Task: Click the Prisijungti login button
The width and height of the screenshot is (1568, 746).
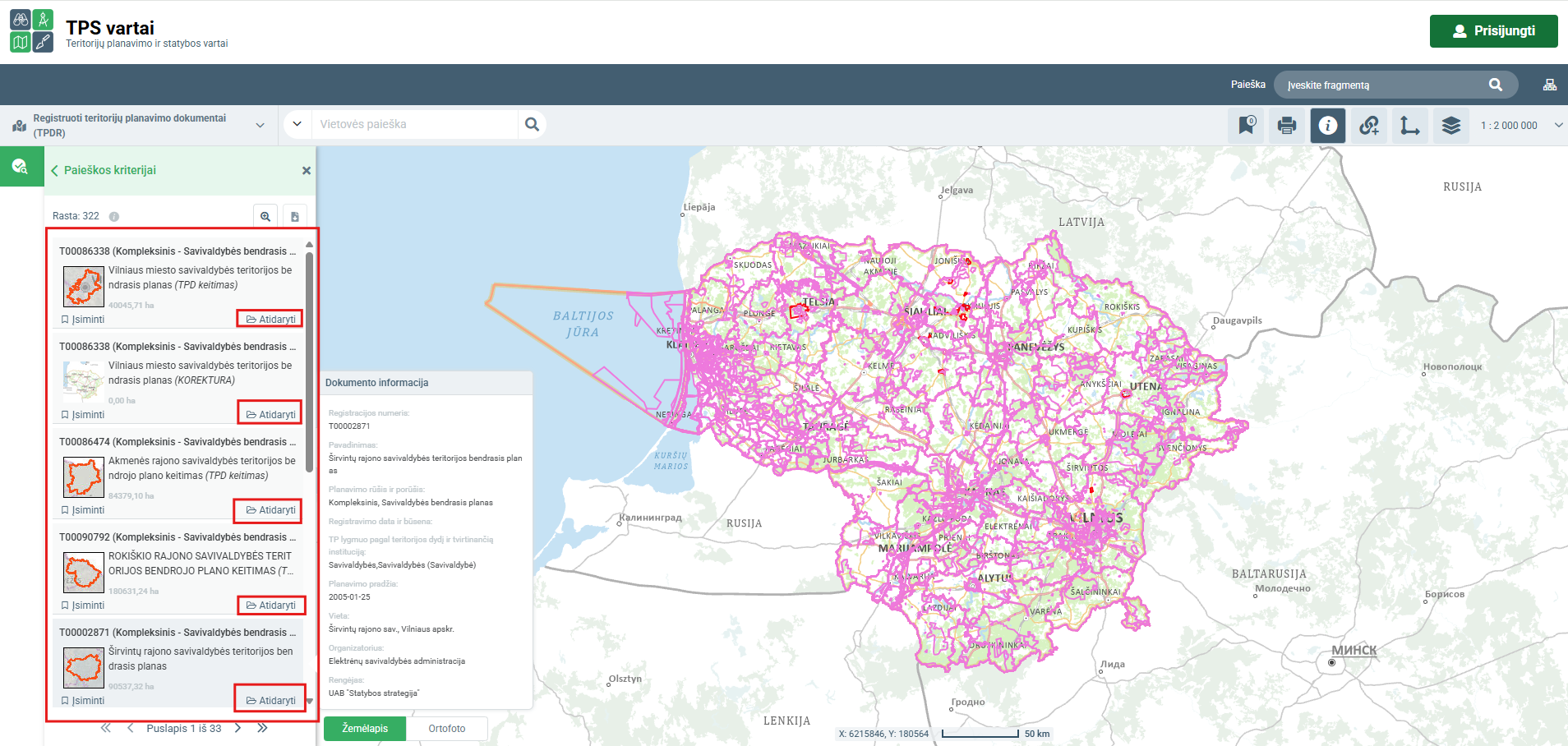Action: point(1493,31)
